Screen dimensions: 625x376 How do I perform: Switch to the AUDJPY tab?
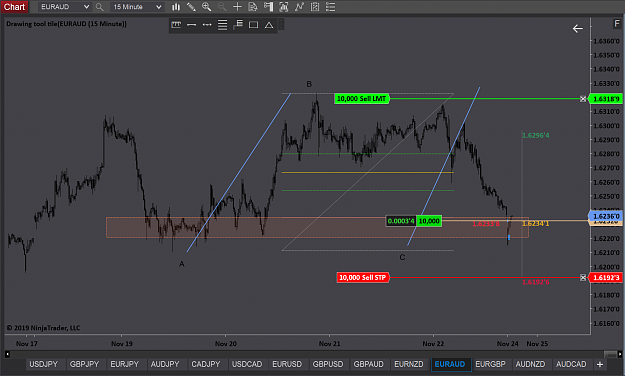[x=165, y=364]
